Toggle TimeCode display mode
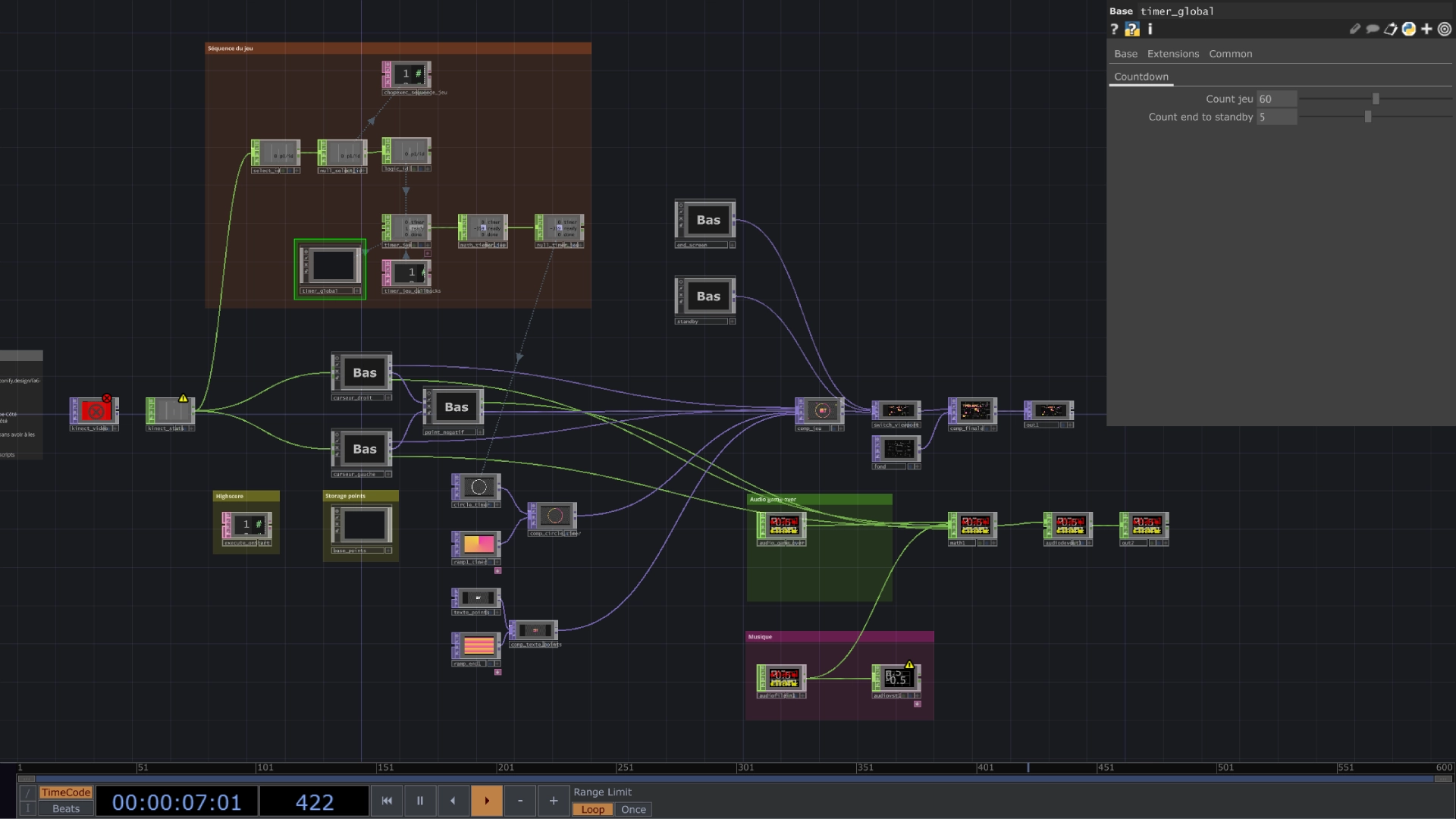This screenshot has width=1456, height=819. pyautogui.click(x=66, y=792)
